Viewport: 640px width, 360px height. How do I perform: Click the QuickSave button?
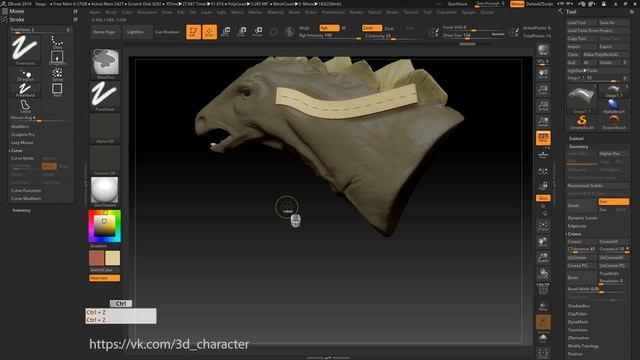pyautogui.click(x=457, y=4)
